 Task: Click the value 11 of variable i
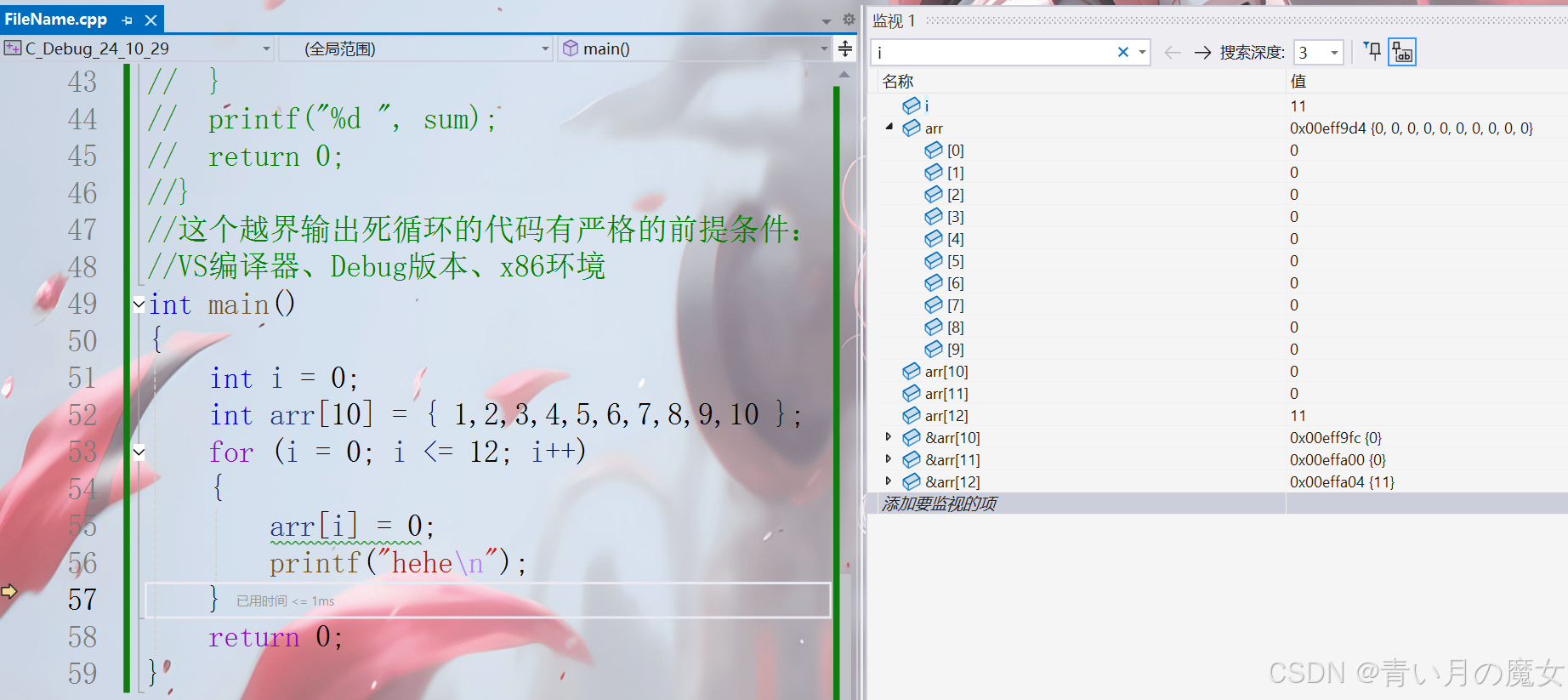(x=1298, y=105)
